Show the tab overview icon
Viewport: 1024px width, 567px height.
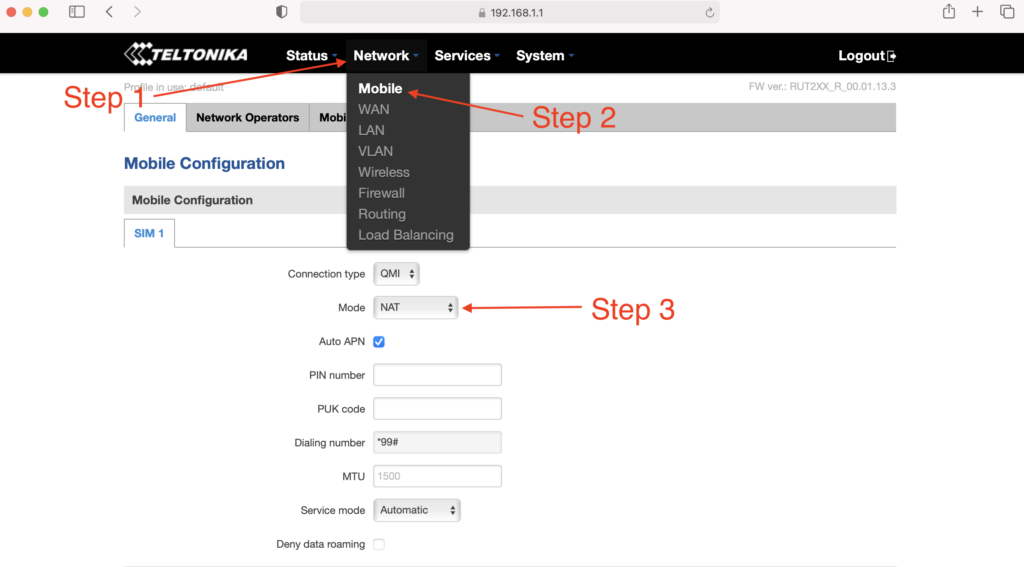point(1006,12)
